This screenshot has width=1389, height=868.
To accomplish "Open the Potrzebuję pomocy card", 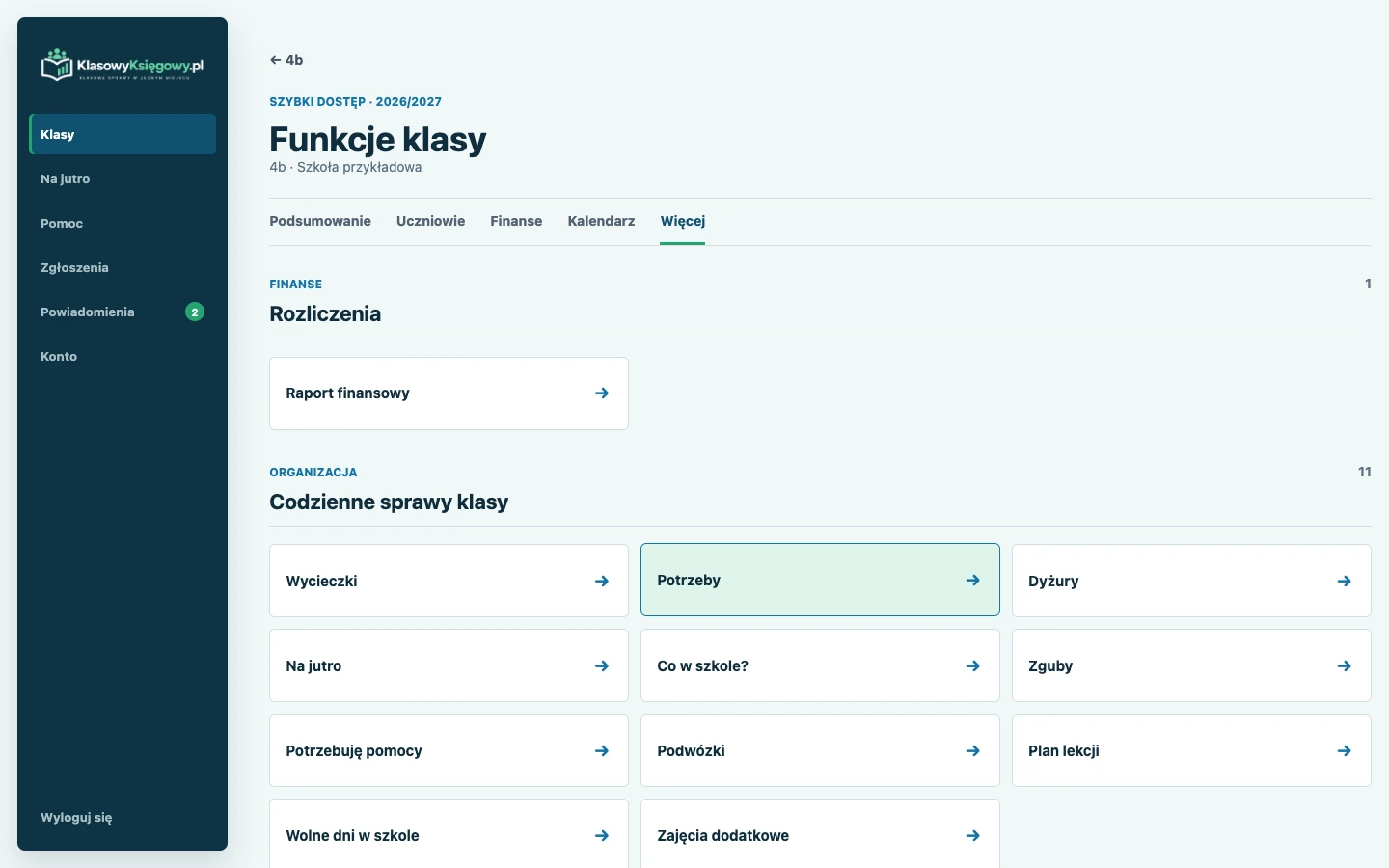I will [x=449, y=750].
